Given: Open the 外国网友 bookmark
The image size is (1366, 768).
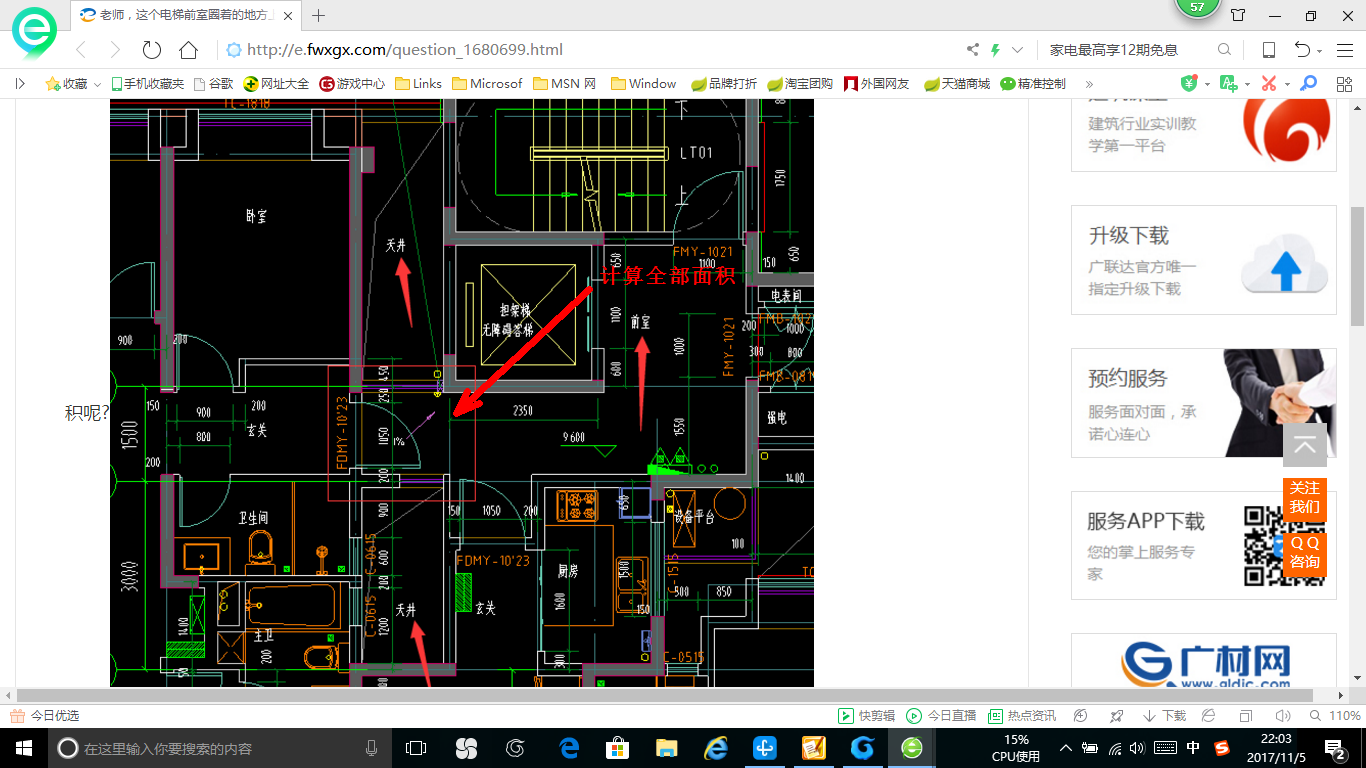Looking at the screenshot, I should tap(877, 84).
